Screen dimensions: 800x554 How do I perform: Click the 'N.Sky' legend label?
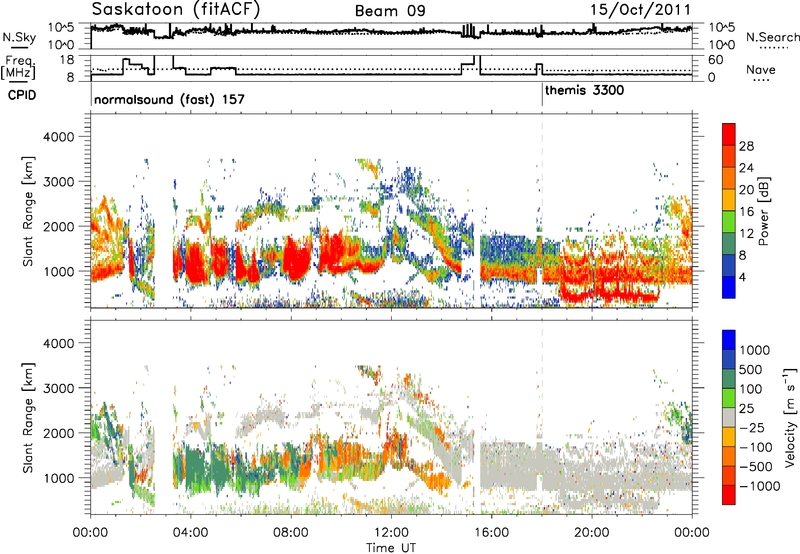(19, 37)
